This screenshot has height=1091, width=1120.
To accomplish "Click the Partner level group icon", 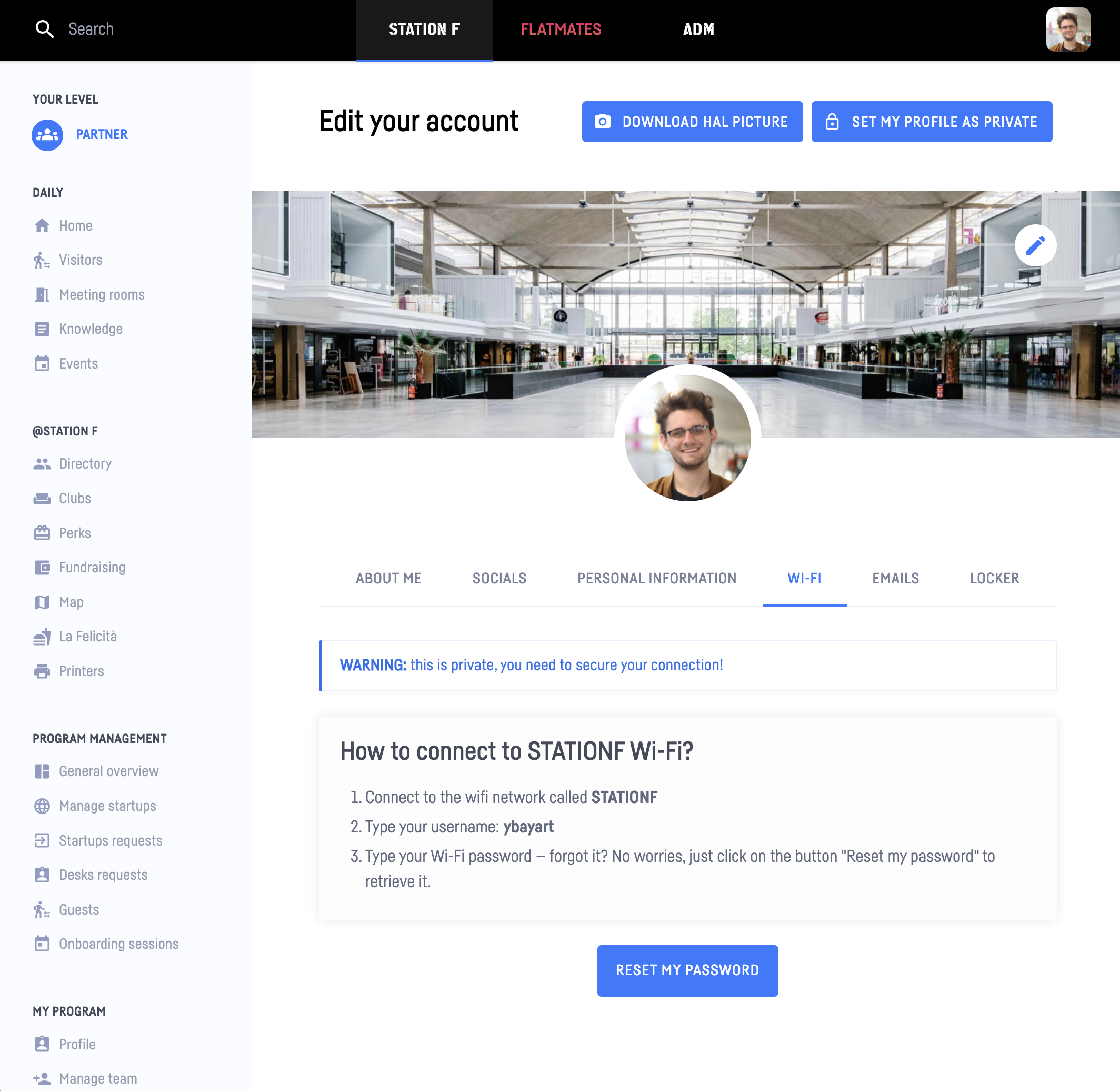I will click(x=47, y=135).
